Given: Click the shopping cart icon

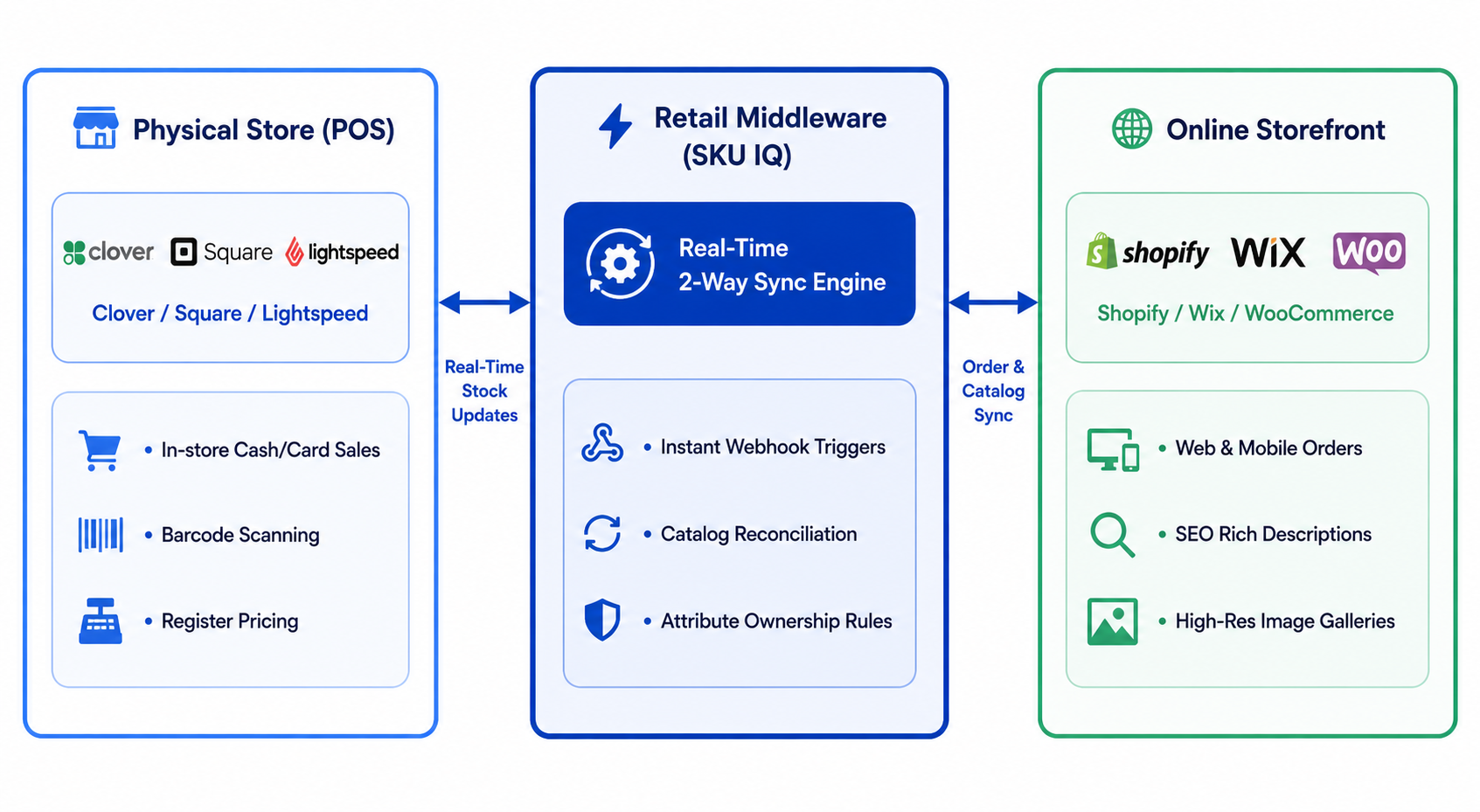Looking at the screenshot, I should click(x=100, y=450).
